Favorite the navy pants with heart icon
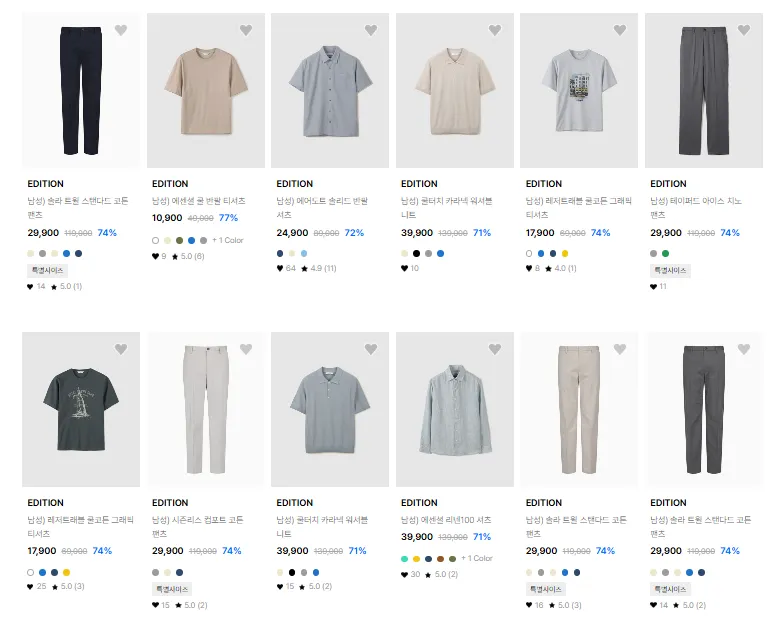 [x=121, y=30]
